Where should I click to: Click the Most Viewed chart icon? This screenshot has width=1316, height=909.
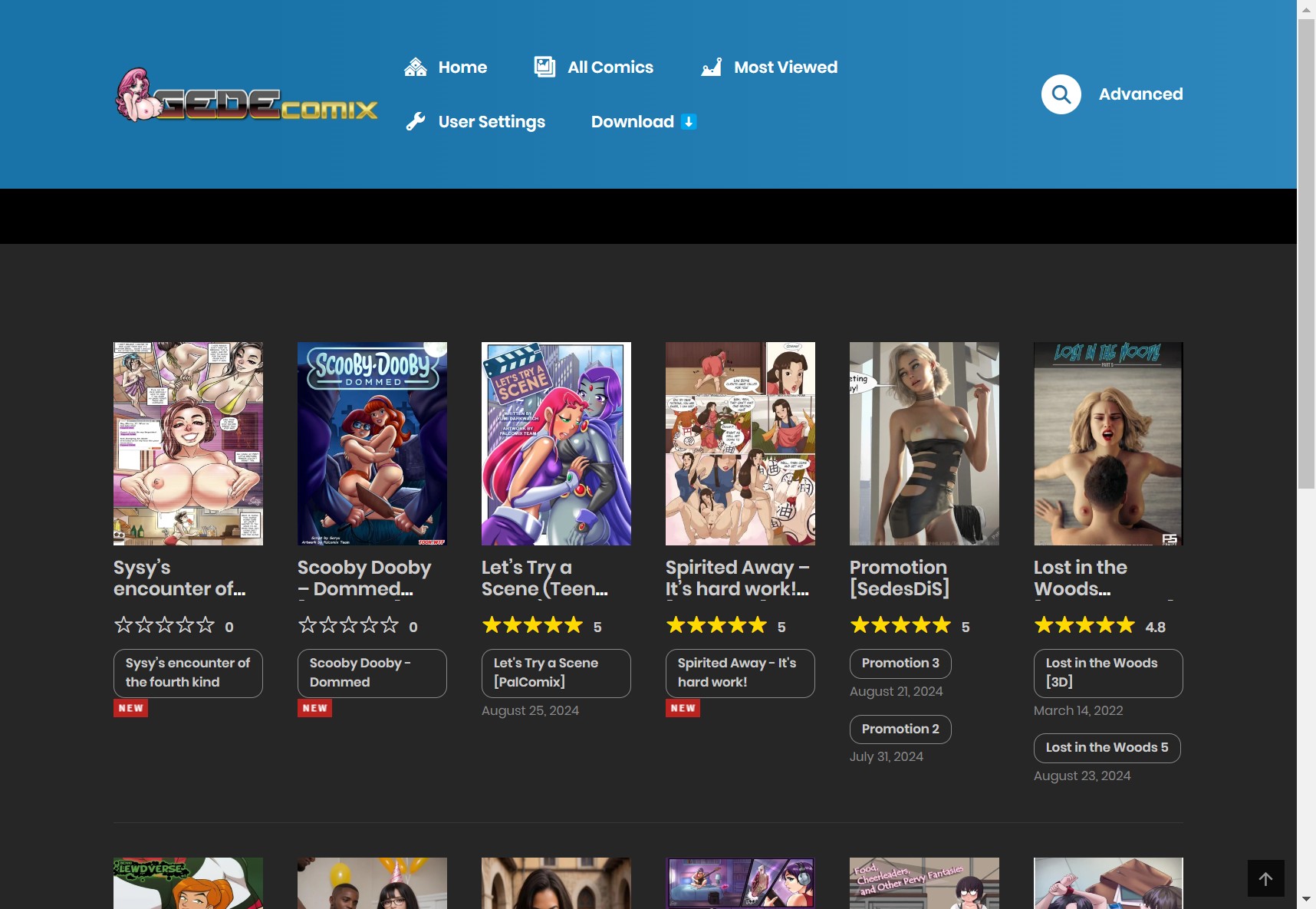click(x=712, y=68)
